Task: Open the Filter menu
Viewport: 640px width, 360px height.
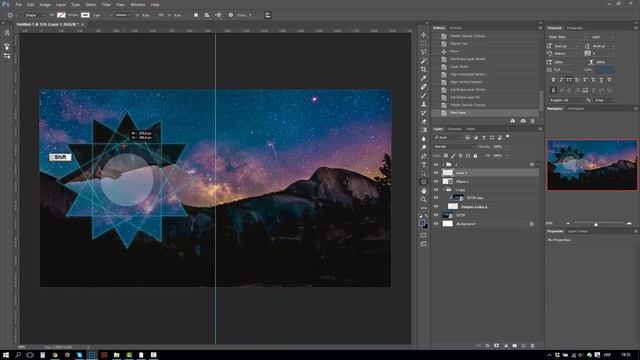Action: tap(106, 4)
